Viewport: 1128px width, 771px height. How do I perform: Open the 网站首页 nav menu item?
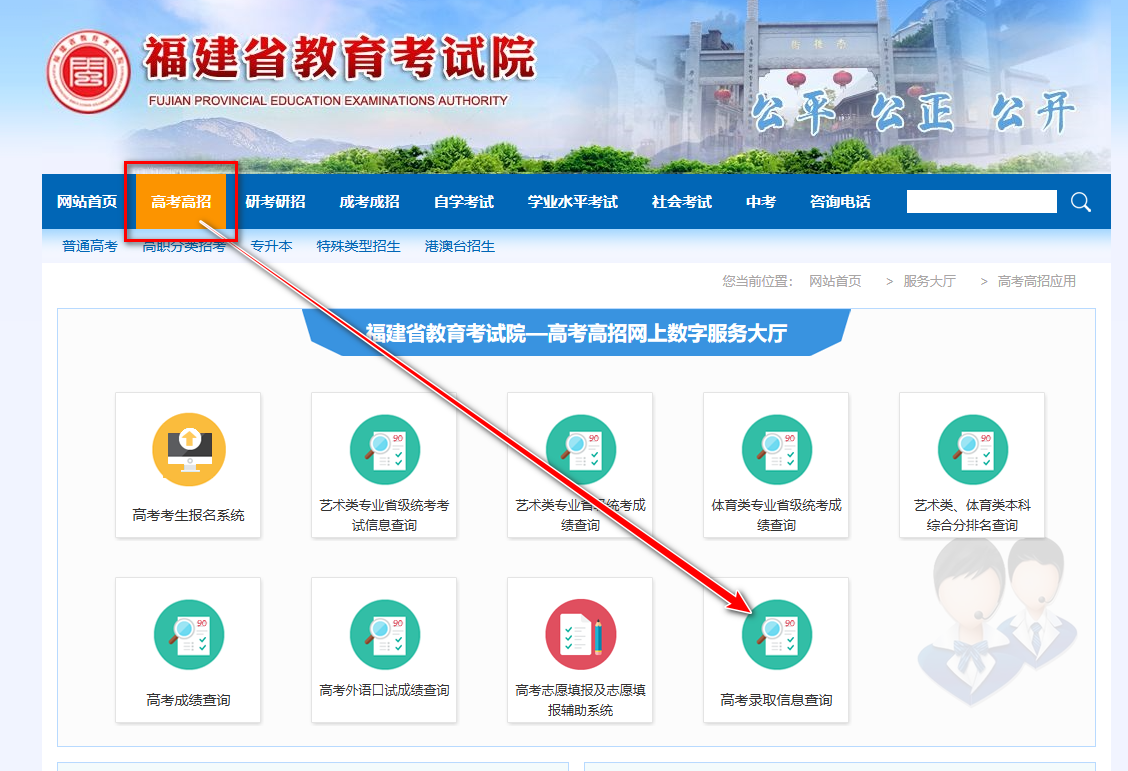tap(87, 202)
